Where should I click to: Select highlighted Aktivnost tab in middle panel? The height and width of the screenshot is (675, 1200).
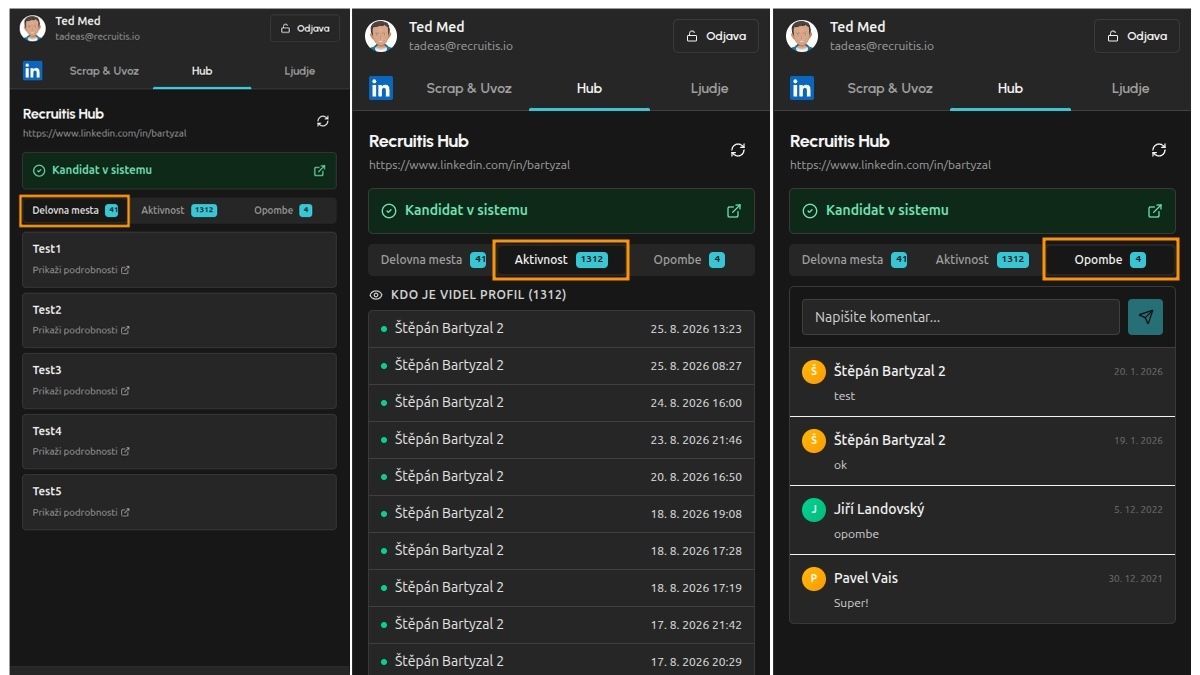pyautogui.click(x=562, y=260)
